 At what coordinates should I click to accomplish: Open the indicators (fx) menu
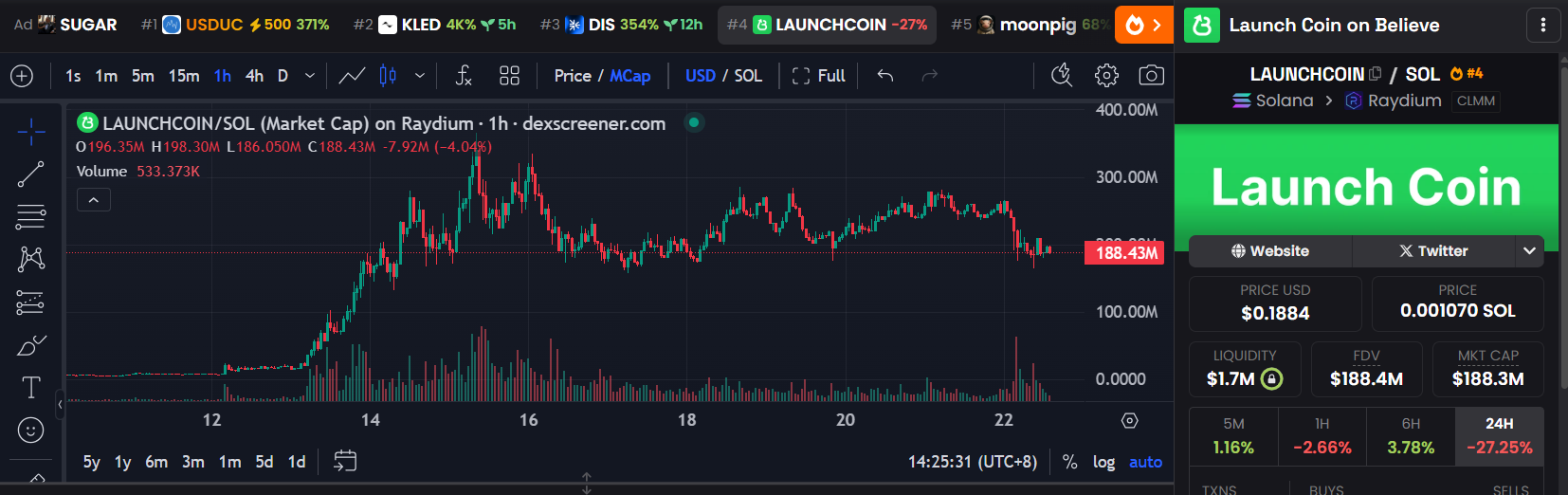pyautogui.click(x=464, y=76)
